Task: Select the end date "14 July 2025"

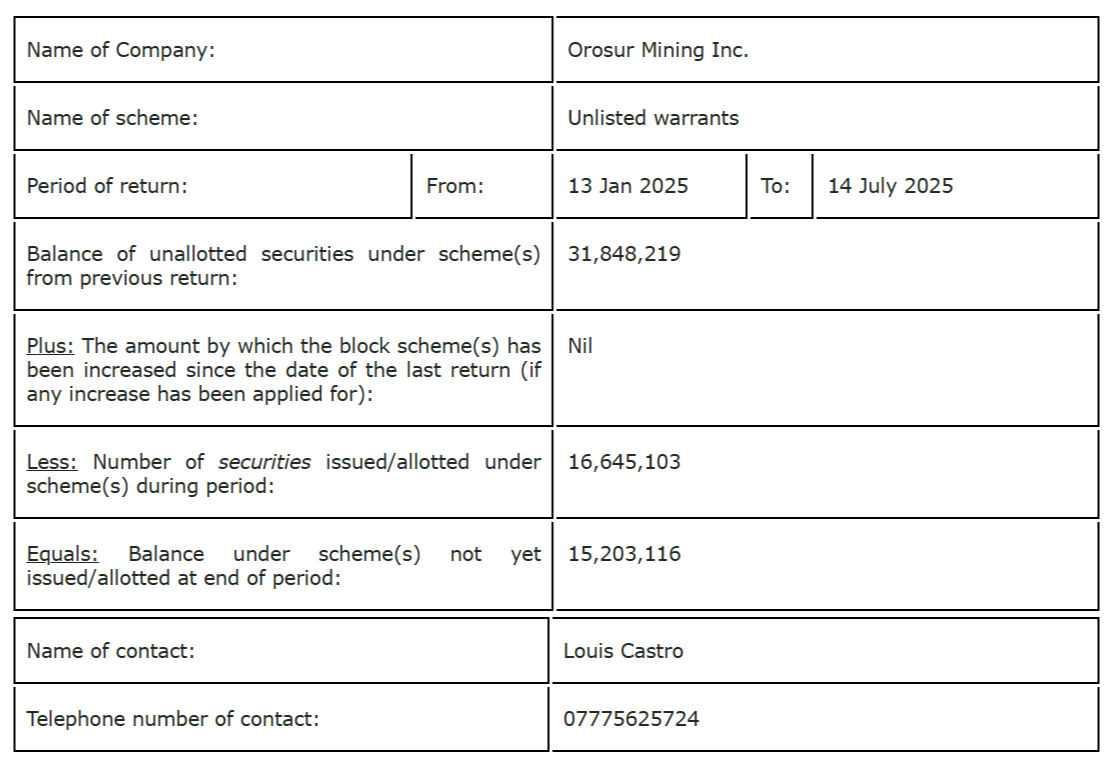Action: click(890, 186)
